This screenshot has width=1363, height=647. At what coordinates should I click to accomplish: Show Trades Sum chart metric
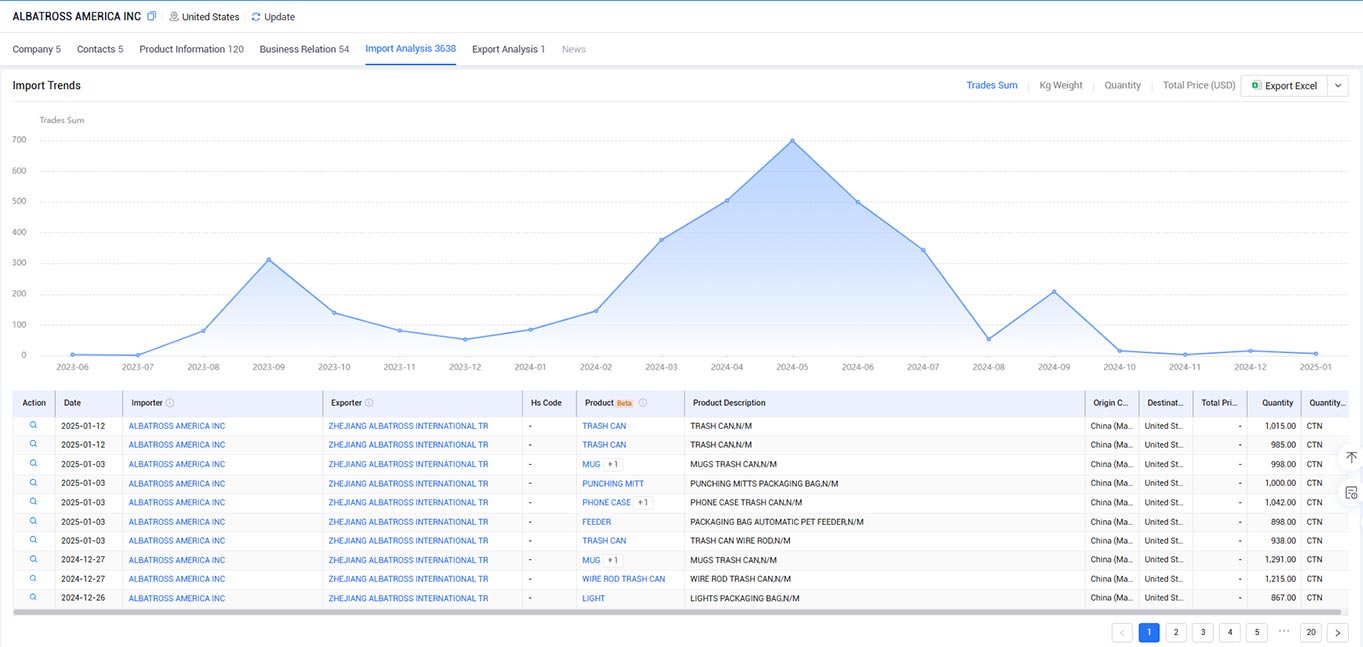click(992, 86)
